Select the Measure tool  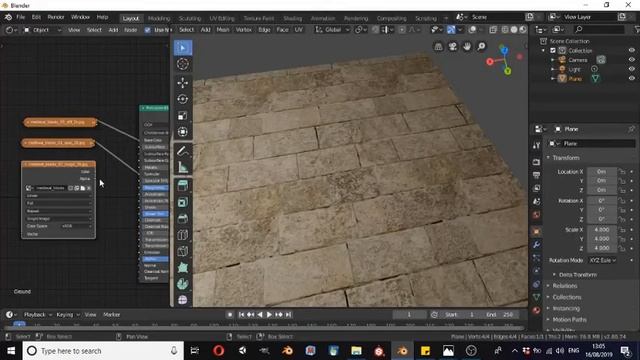tap(183, 167)
